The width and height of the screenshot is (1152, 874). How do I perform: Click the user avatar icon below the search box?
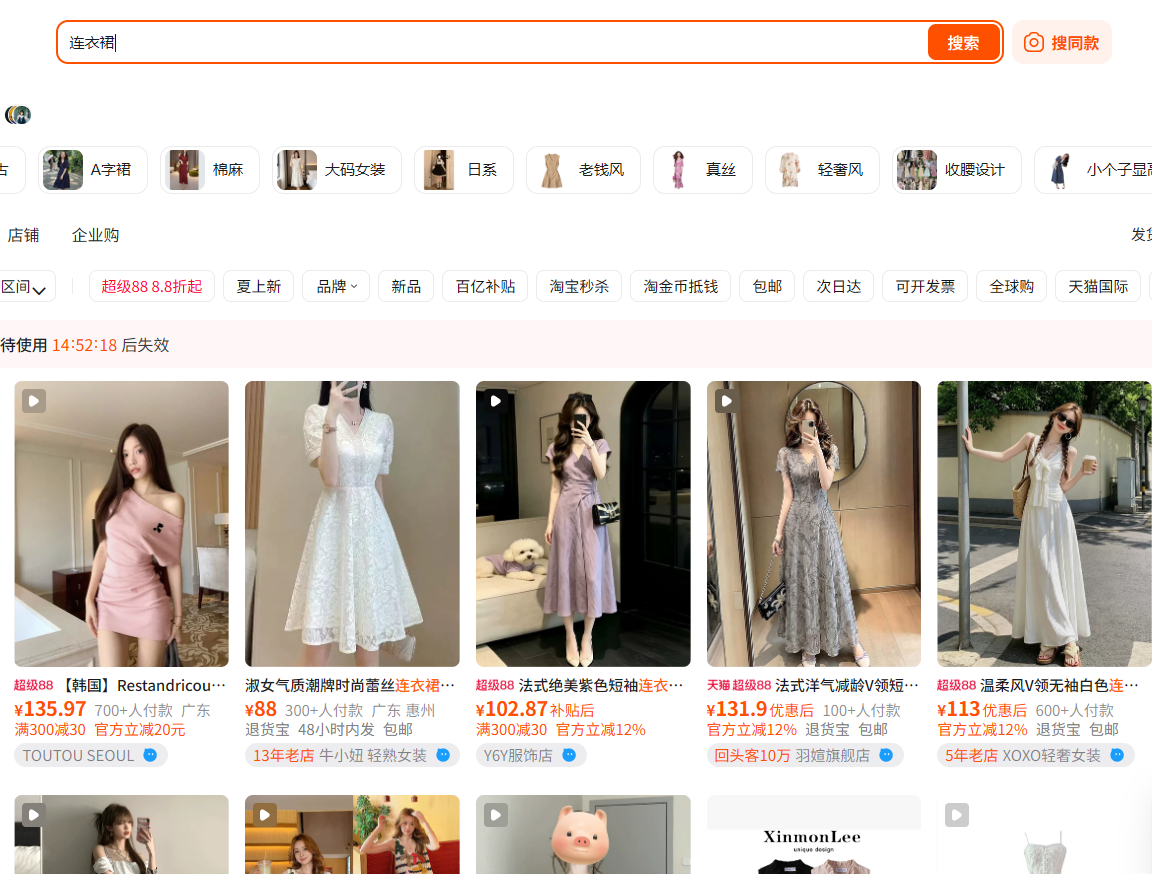coord(18,115)
